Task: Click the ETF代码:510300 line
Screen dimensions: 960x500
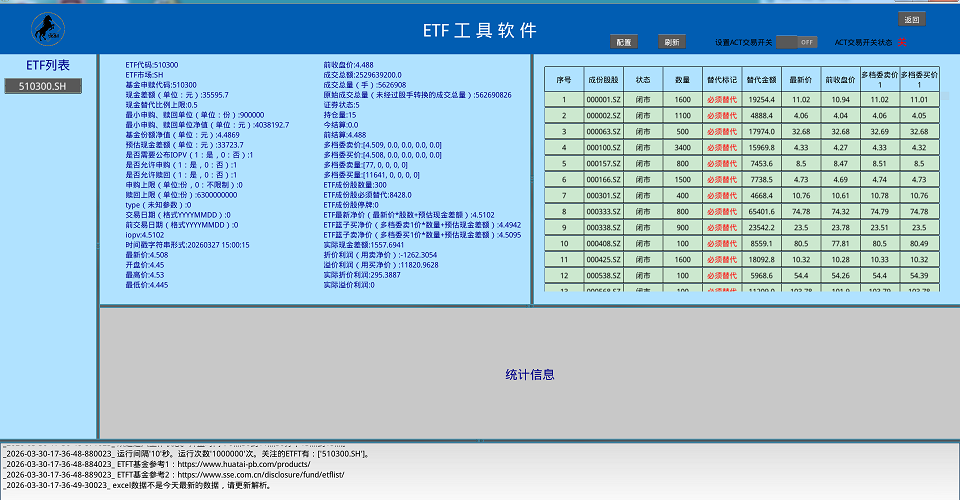Action: (152, 65)
